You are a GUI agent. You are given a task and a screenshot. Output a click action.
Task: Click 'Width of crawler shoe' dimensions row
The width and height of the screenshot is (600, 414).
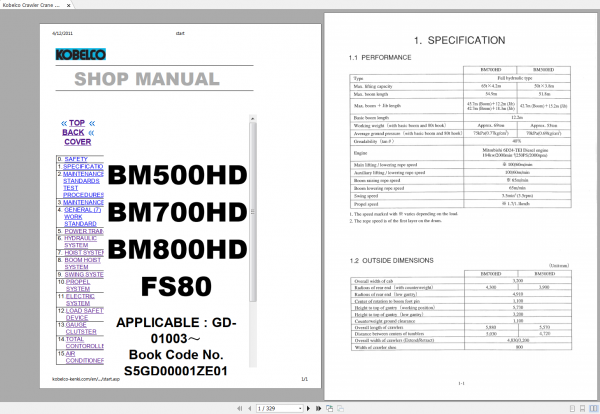pos(461,347)
